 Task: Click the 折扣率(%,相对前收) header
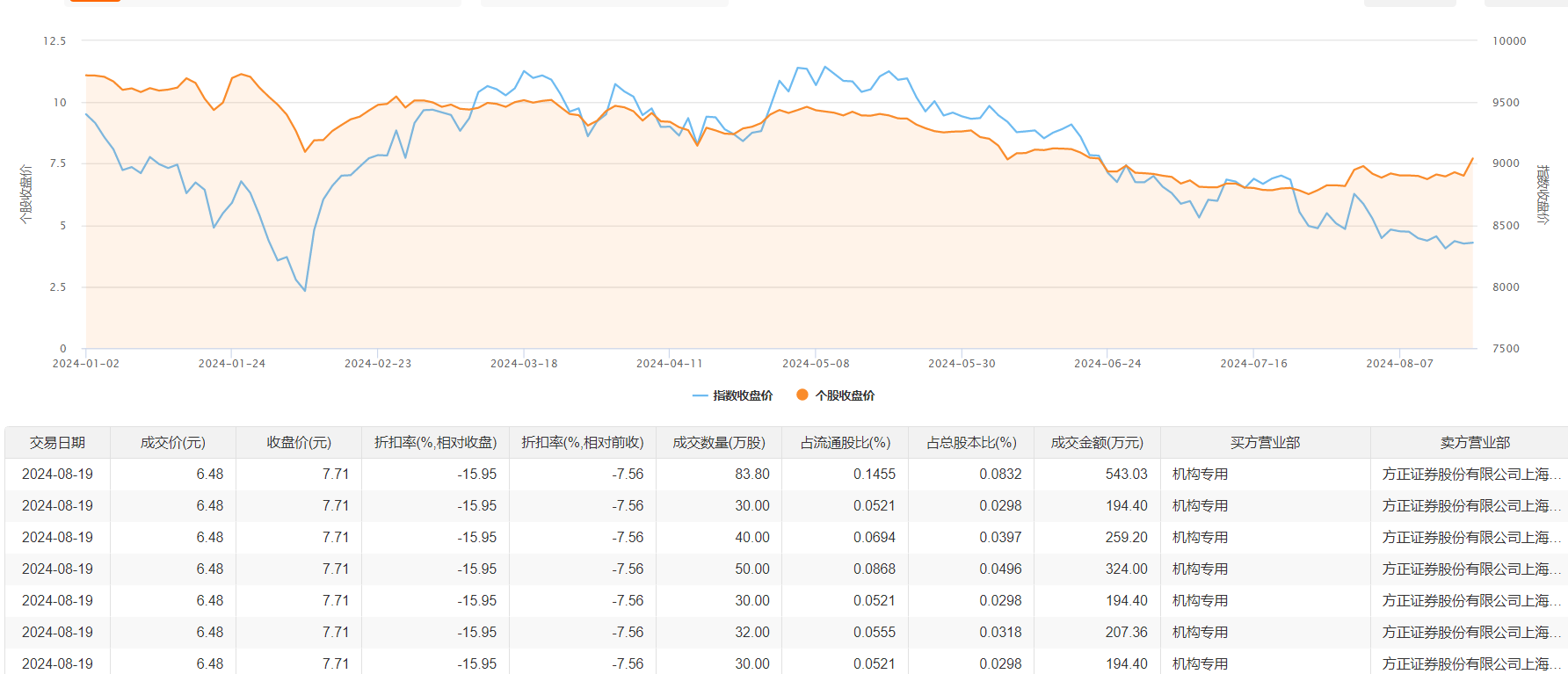(x=582, y=443)
